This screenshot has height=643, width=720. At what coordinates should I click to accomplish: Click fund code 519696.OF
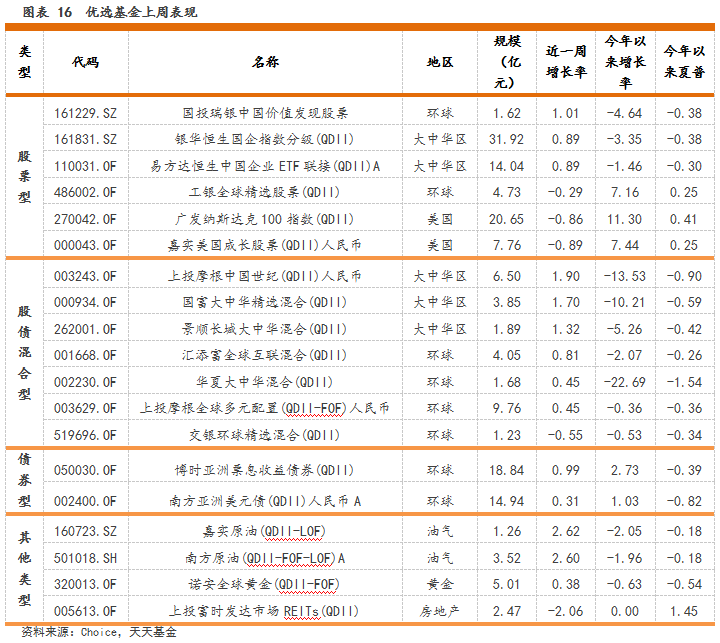[x=85, y=435]
